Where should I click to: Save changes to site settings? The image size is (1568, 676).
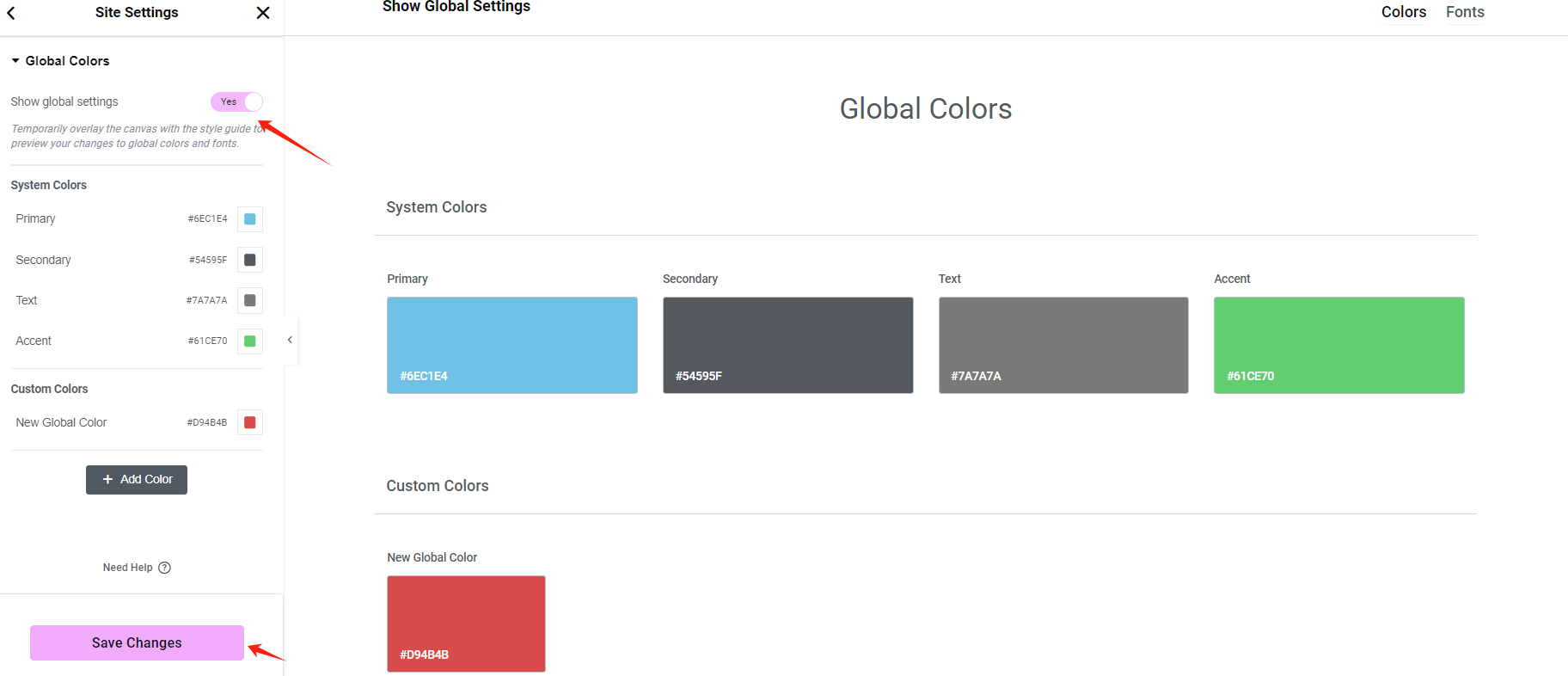click(x=137, y=642)
